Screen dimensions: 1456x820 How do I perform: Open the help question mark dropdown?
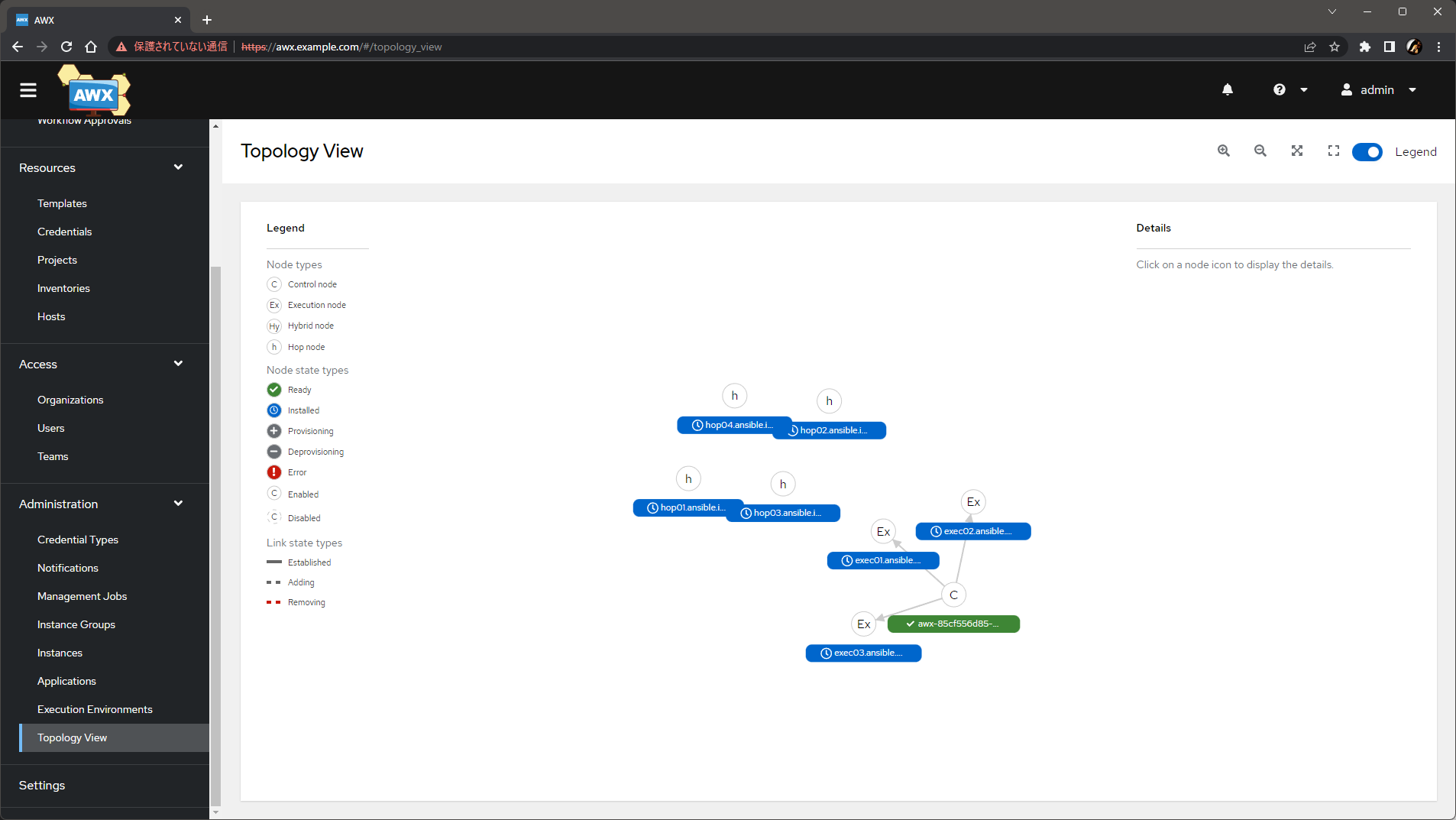click(1289, 90)
